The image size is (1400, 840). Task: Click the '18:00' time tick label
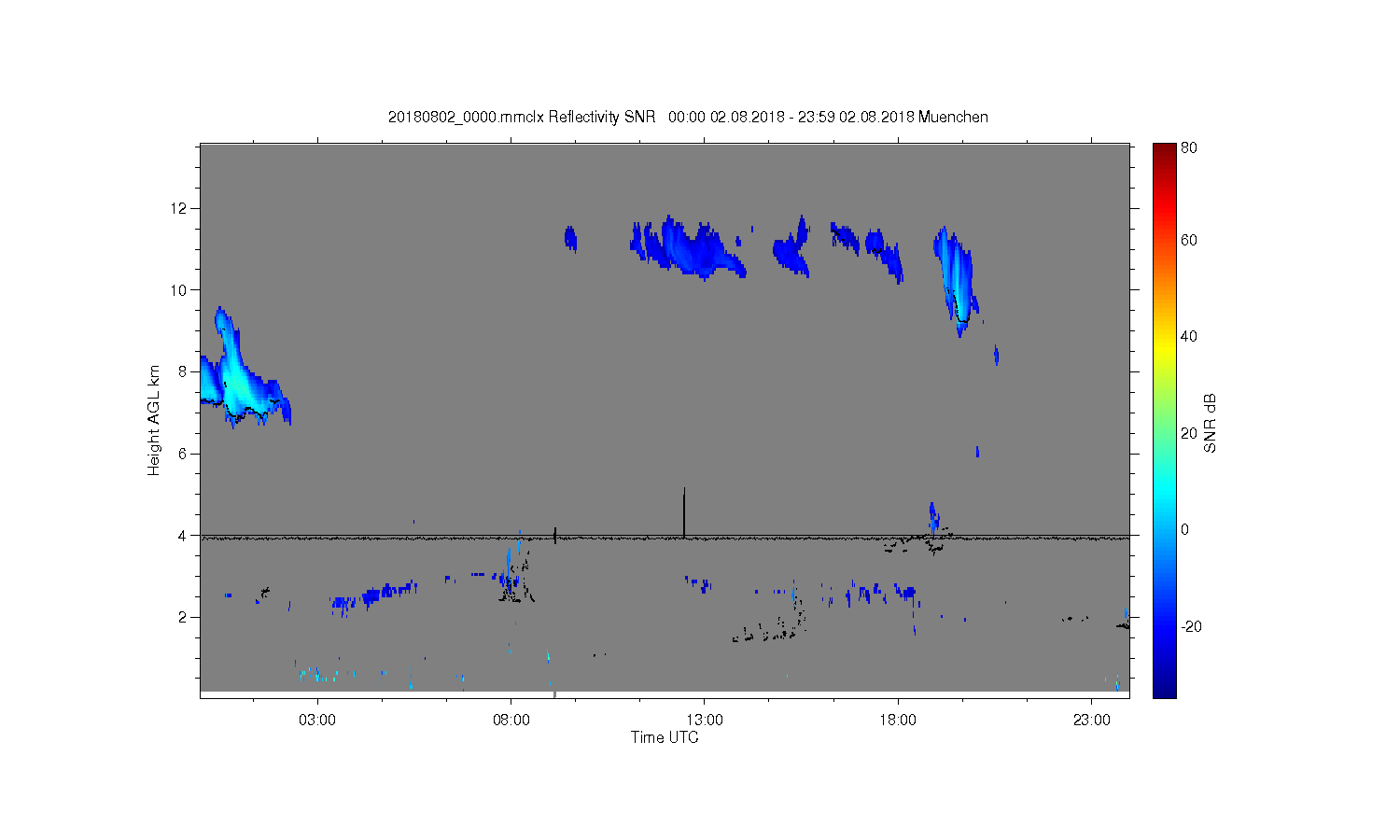898,721
